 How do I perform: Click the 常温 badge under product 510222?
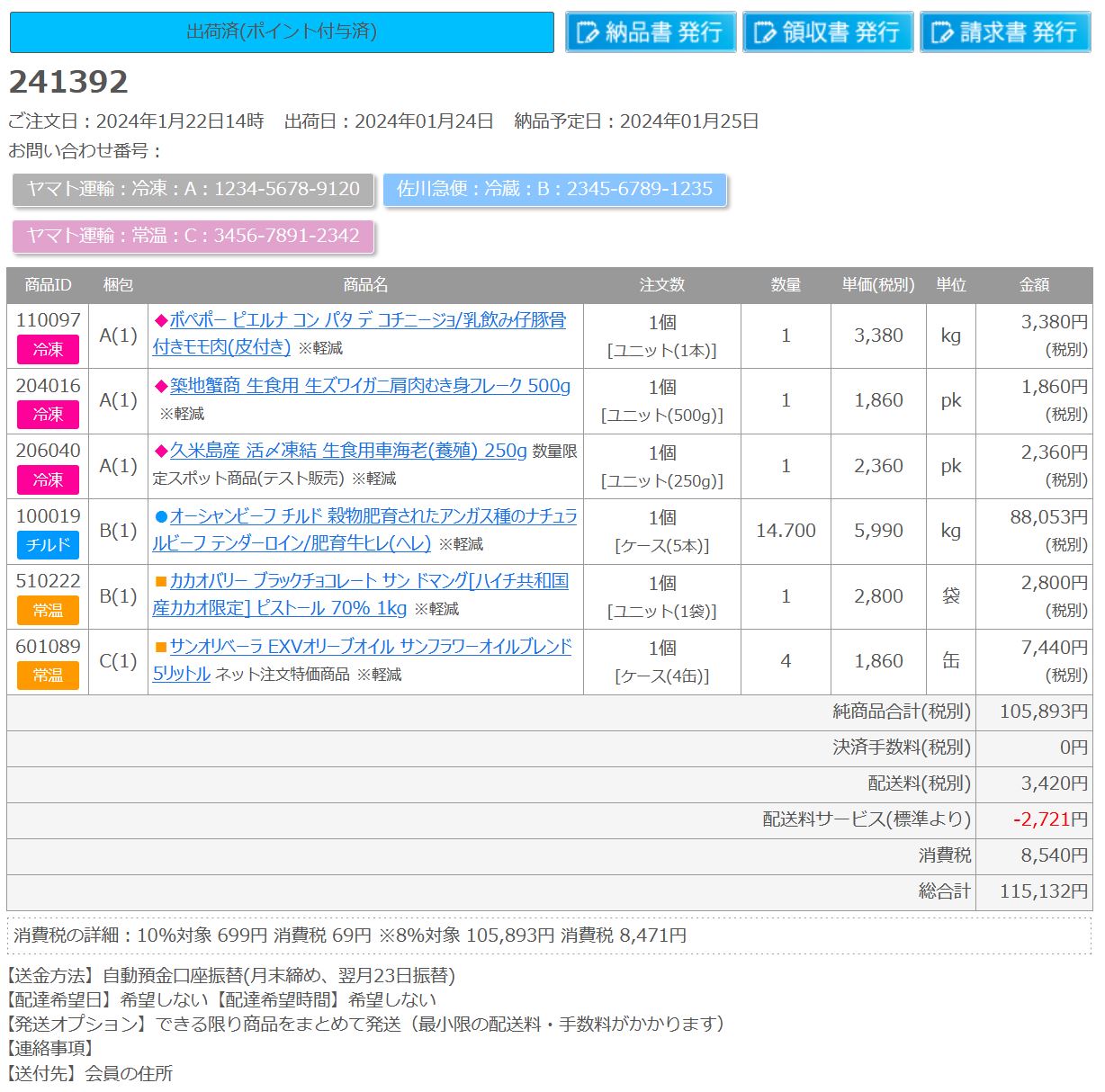[x=48, y=610]
